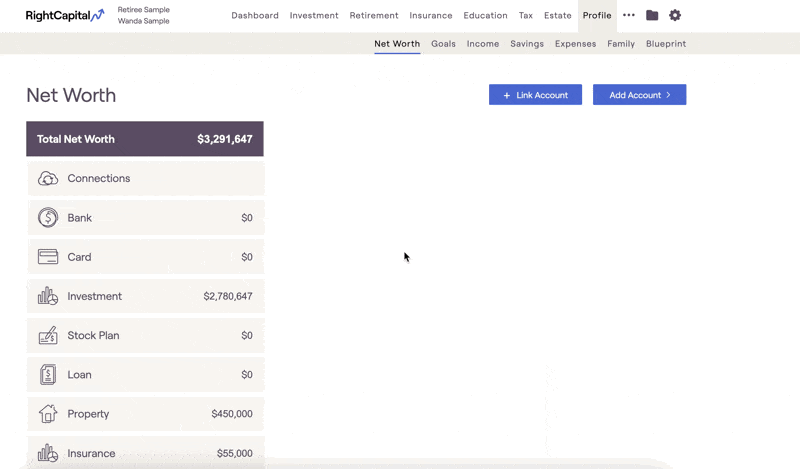Image resolution: width=800 pixels, height=469 pixels.
Task: Switch to the Income tab
Action: point(483,44)
